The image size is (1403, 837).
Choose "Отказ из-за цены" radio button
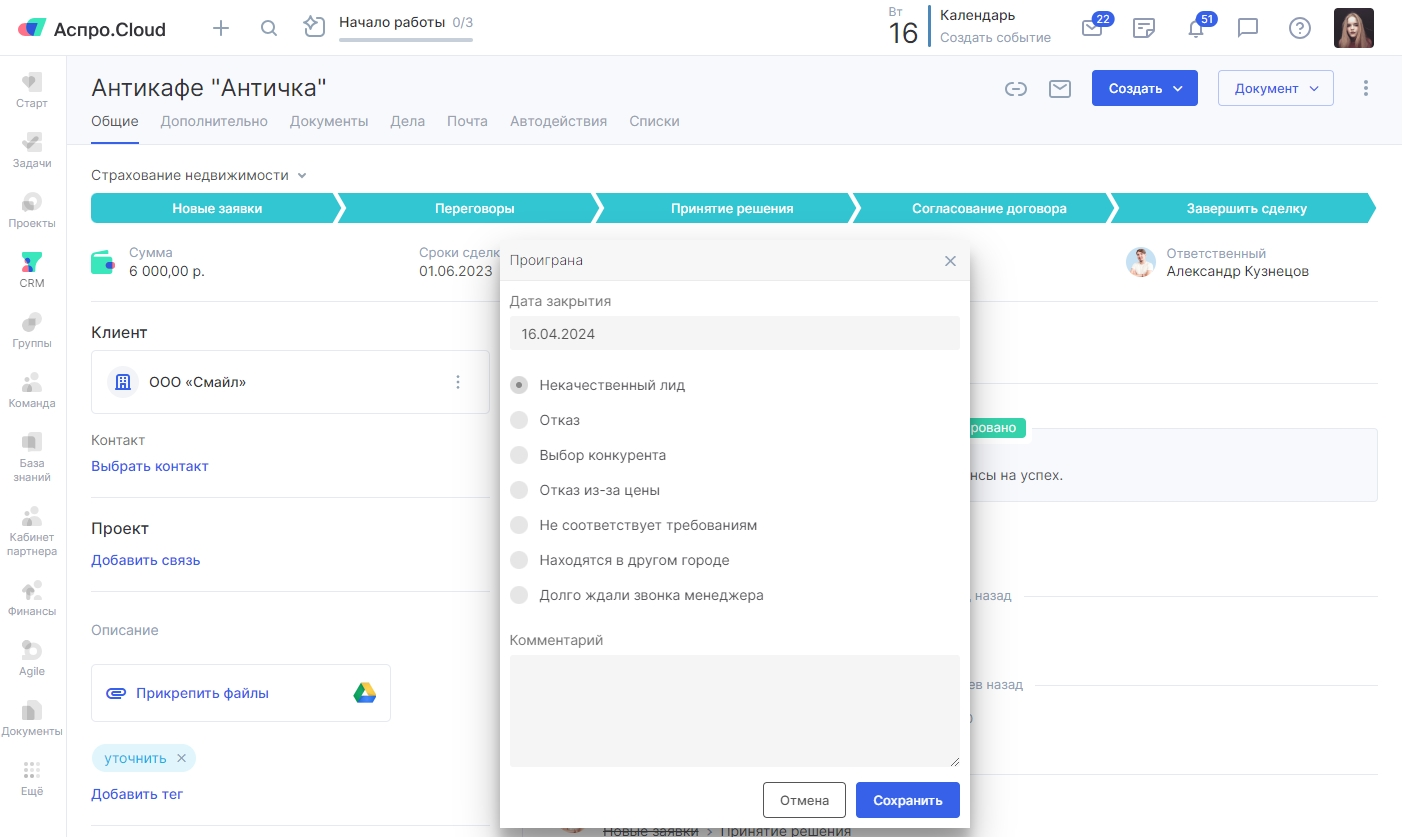point(519,490)
